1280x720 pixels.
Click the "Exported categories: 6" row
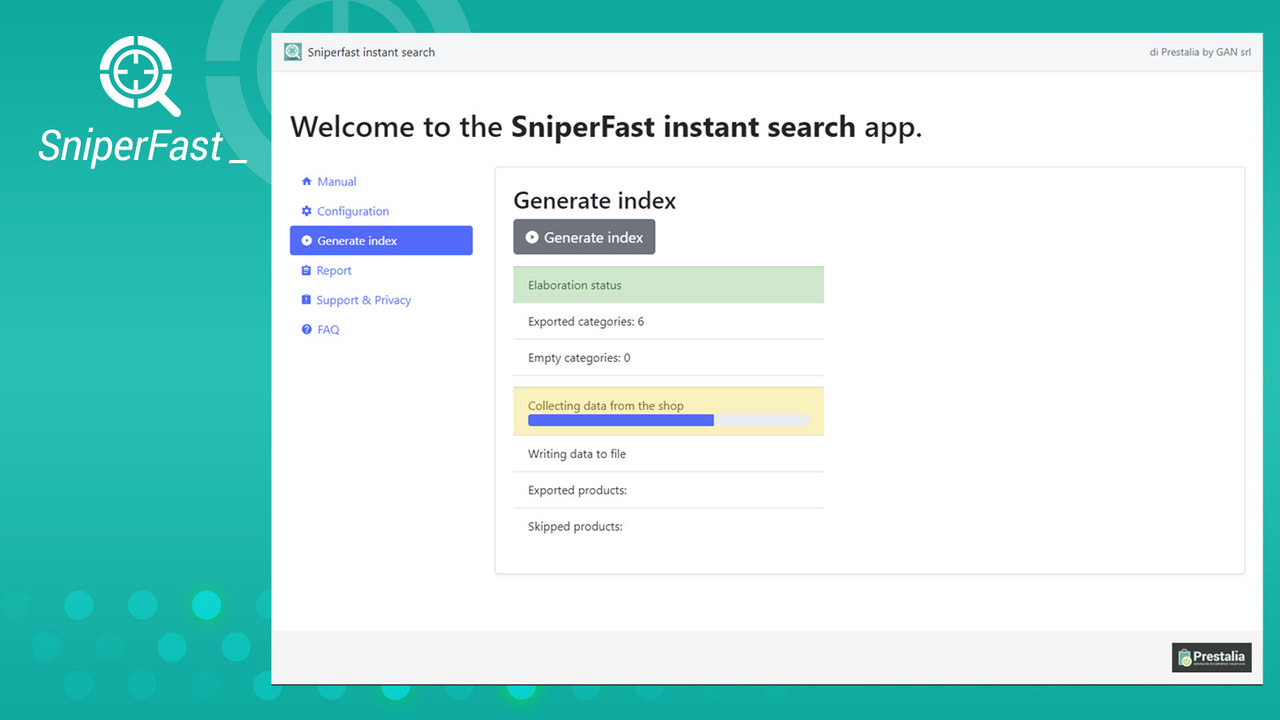point(585,321)
